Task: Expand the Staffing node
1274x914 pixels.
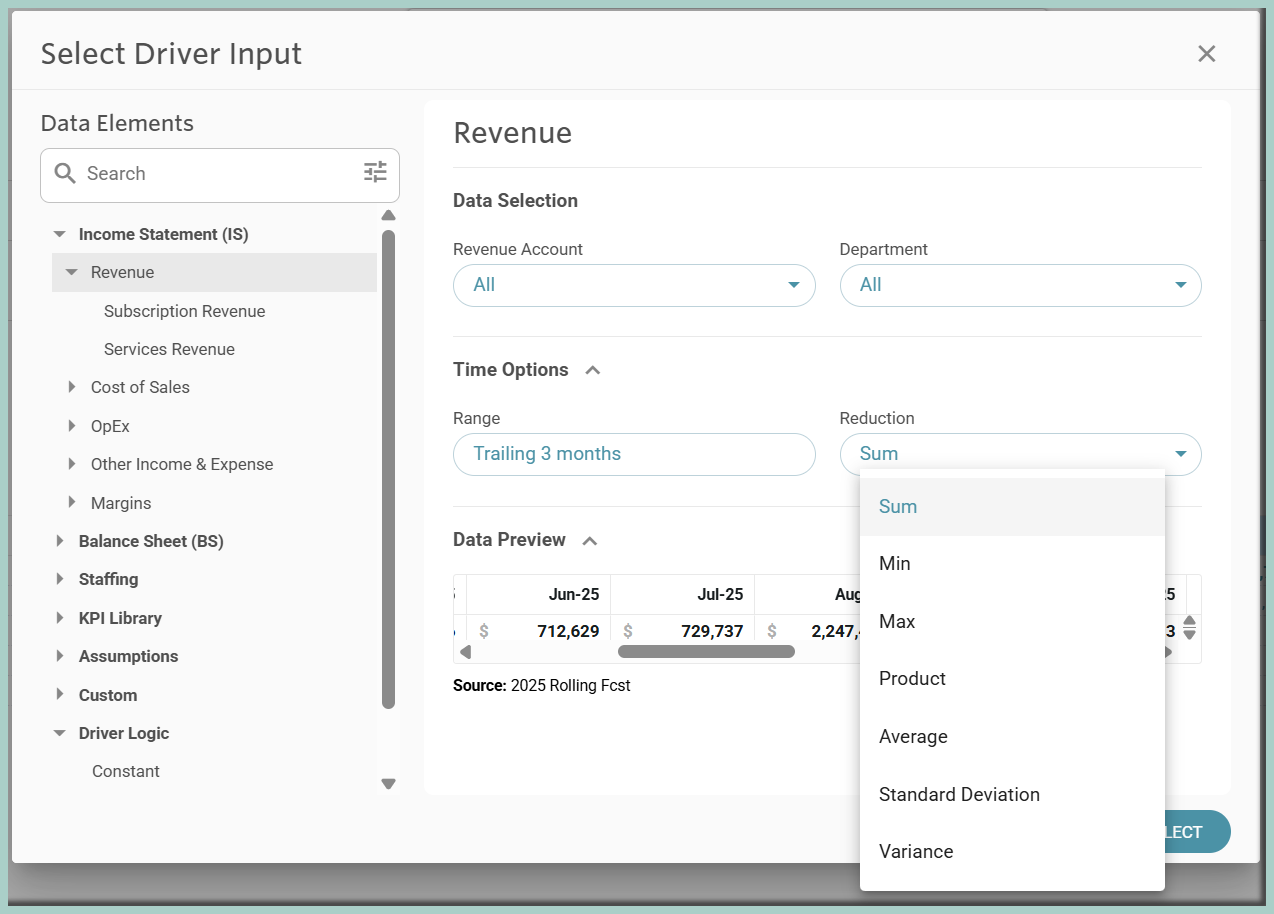Action: click(60, 579)
